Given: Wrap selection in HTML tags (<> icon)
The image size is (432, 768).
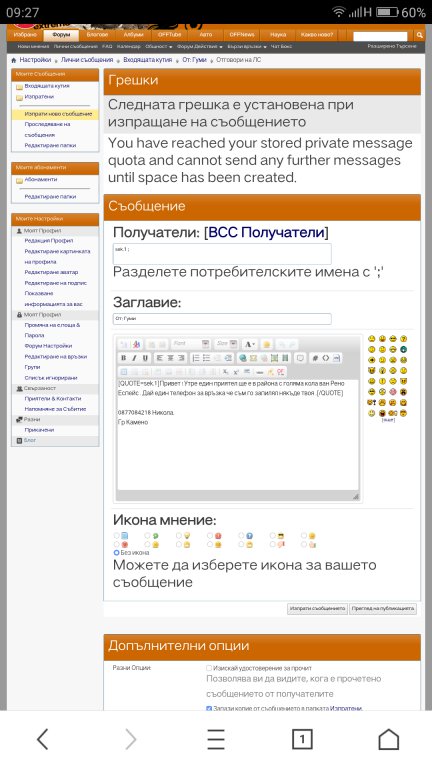Looking at the screenshot, I should (x=326, y=358).
